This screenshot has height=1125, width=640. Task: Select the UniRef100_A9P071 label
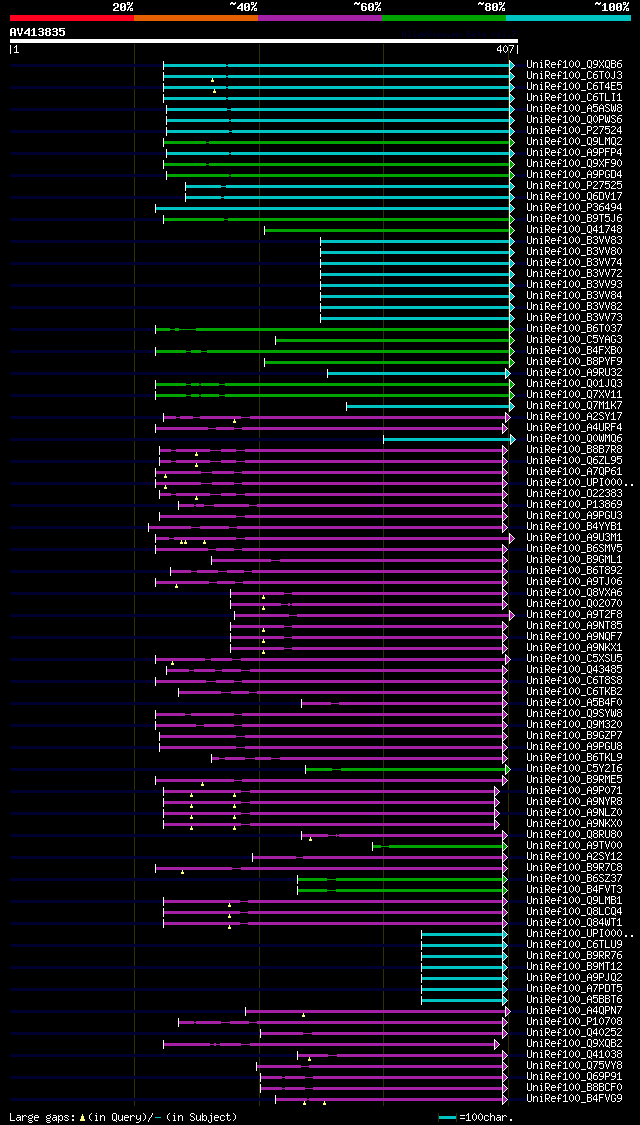(x=574, y=791)
